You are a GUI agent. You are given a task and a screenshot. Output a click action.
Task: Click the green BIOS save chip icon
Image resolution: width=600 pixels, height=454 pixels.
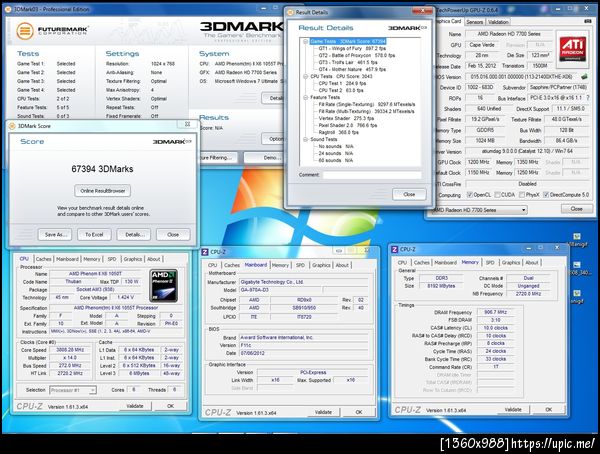point(584,77)
